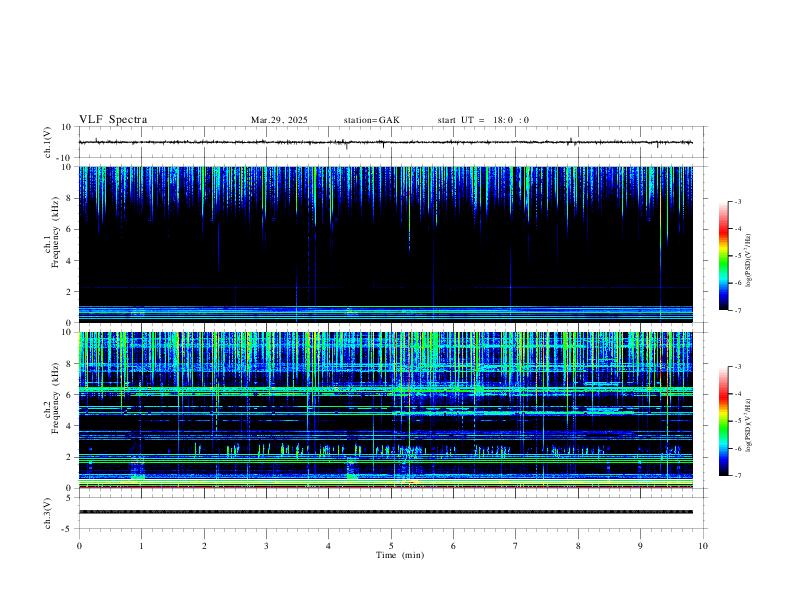The image size is (792, 612).
Task: Click the upper color bar log(PSD) label
Action: pyautogui.click(x=748, y=261)
